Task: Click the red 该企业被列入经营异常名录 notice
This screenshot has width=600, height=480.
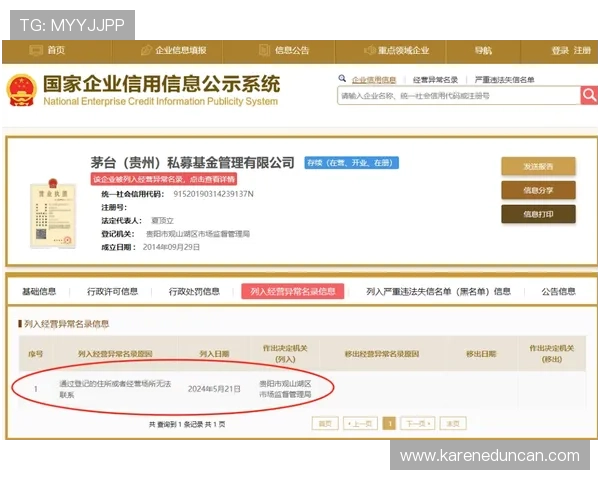Action: coord(164,179)
